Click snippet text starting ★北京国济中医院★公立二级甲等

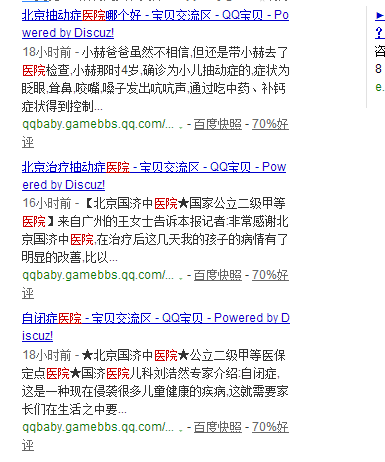[x=155, y=382]
